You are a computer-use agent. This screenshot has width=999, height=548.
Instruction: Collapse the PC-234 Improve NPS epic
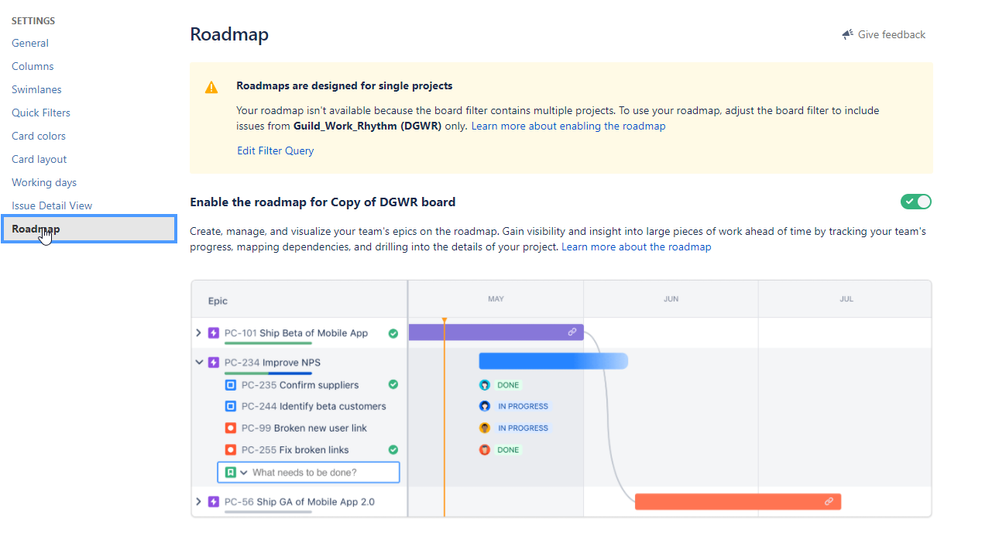(x=199, y=362)
